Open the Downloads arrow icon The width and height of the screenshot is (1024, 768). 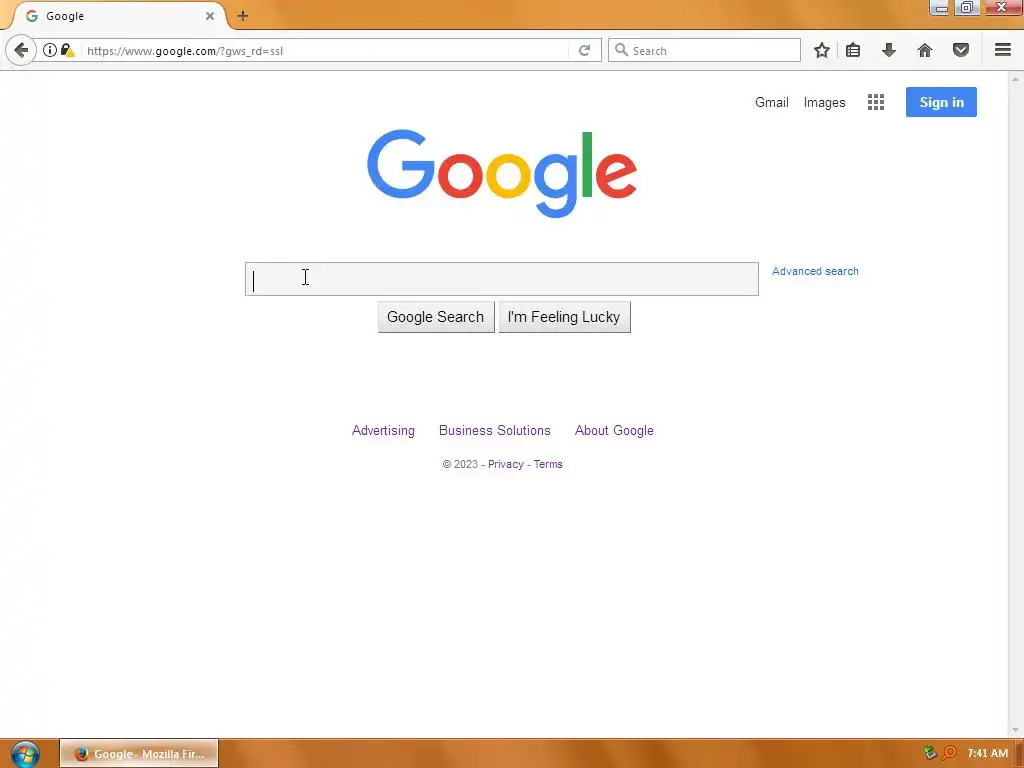pyautogui.click(x=889, y=50)
